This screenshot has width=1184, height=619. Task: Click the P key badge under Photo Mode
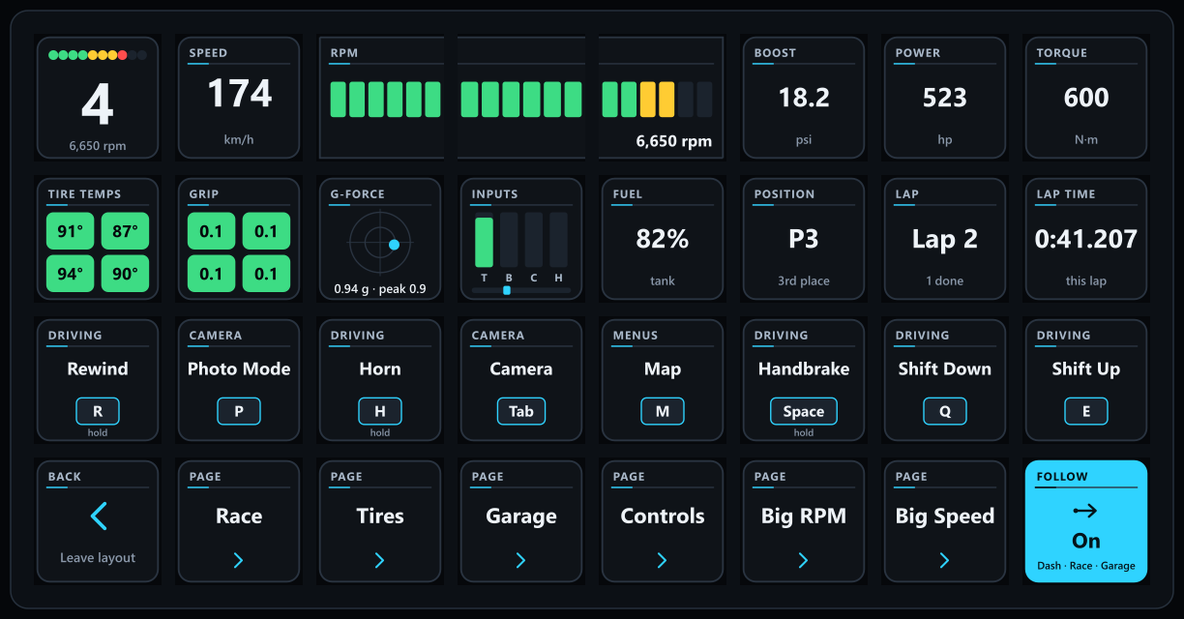239,411
